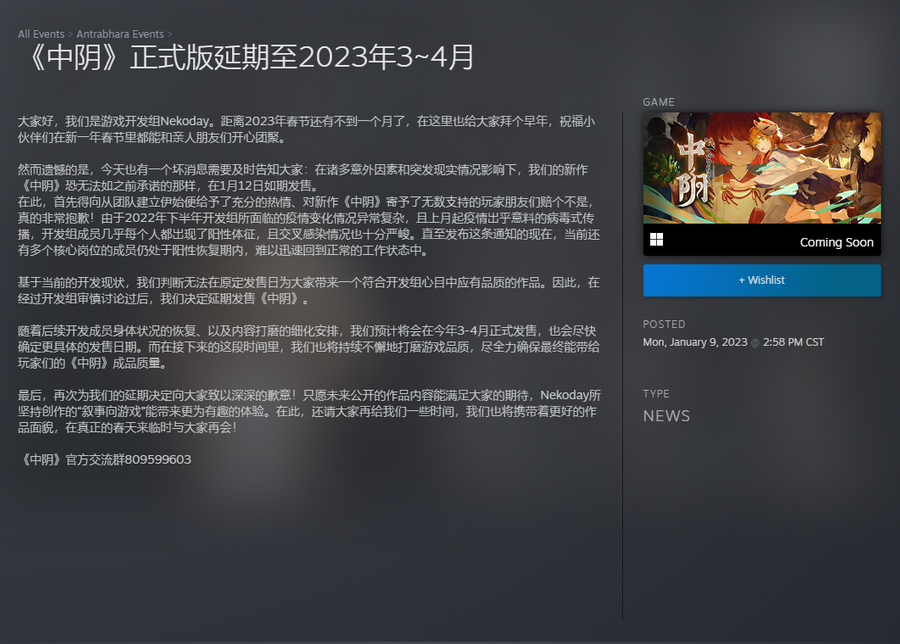The image size is (900, 644).
Task: Click the @ symbol in posted line
Action: point(756,342)
